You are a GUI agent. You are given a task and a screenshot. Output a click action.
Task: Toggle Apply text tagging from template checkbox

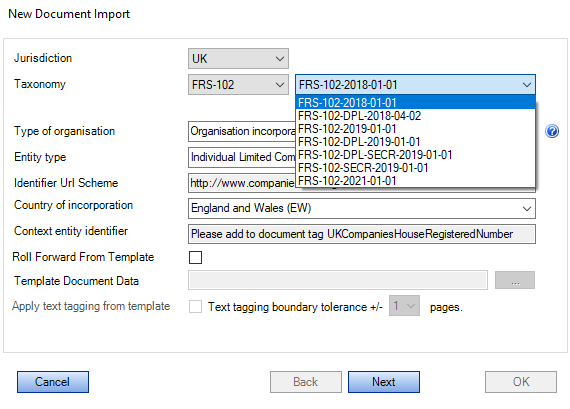click(x=196, y=306)
